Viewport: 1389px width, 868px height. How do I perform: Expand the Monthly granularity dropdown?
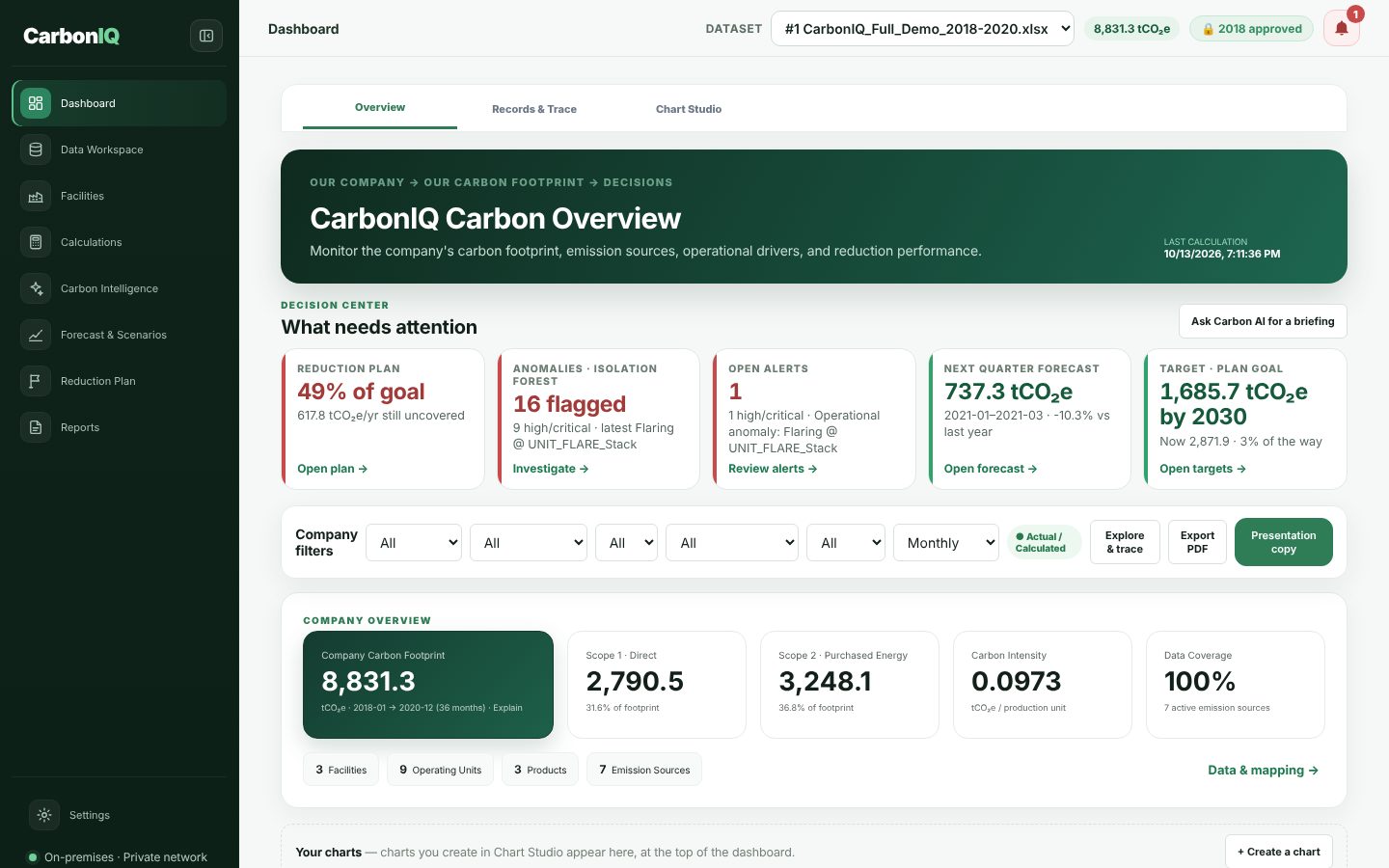(x=946, y=543)
